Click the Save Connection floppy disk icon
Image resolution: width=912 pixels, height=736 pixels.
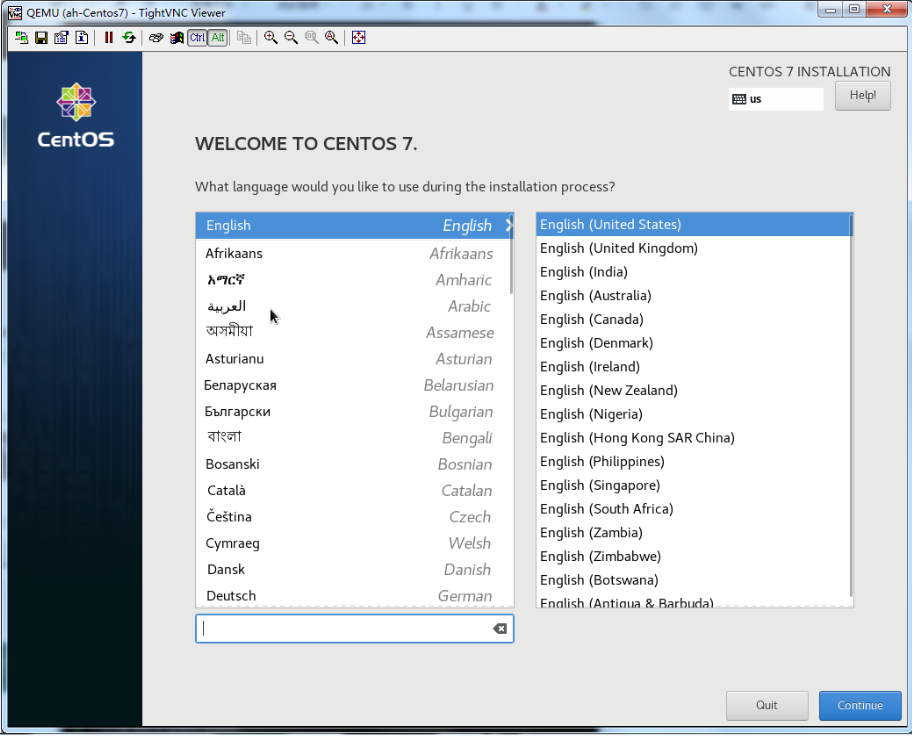(41, 38)
